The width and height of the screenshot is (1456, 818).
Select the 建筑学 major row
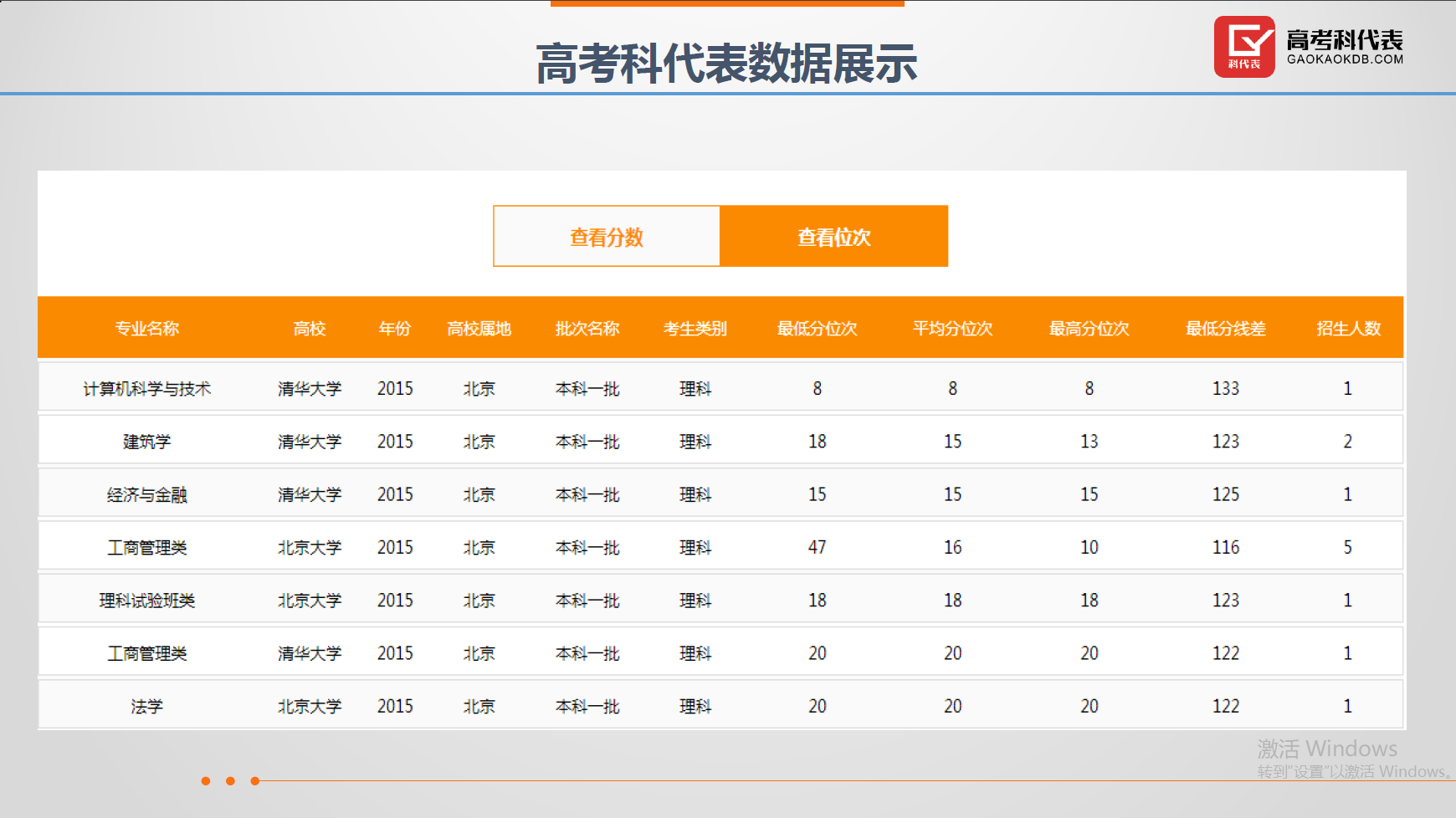coord(147,442)
